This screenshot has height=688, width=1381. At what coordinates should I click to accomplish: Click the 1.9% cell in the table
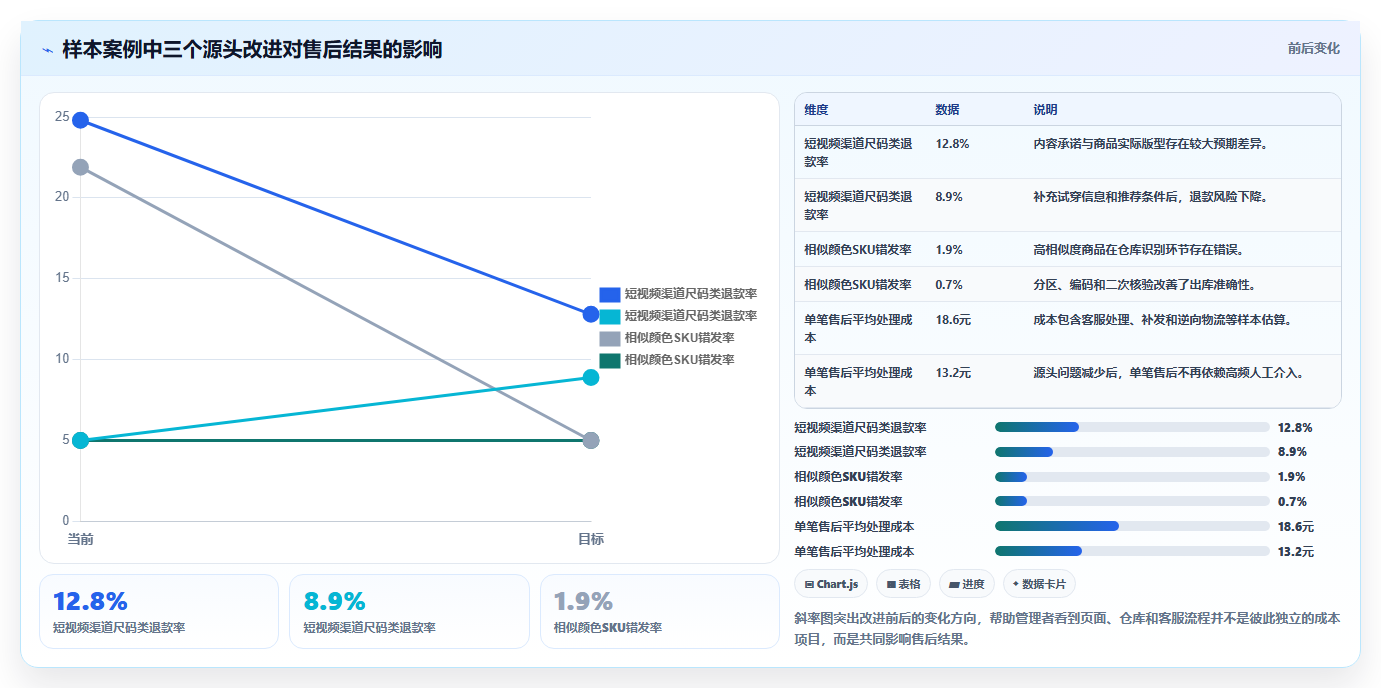pos(949,250)
